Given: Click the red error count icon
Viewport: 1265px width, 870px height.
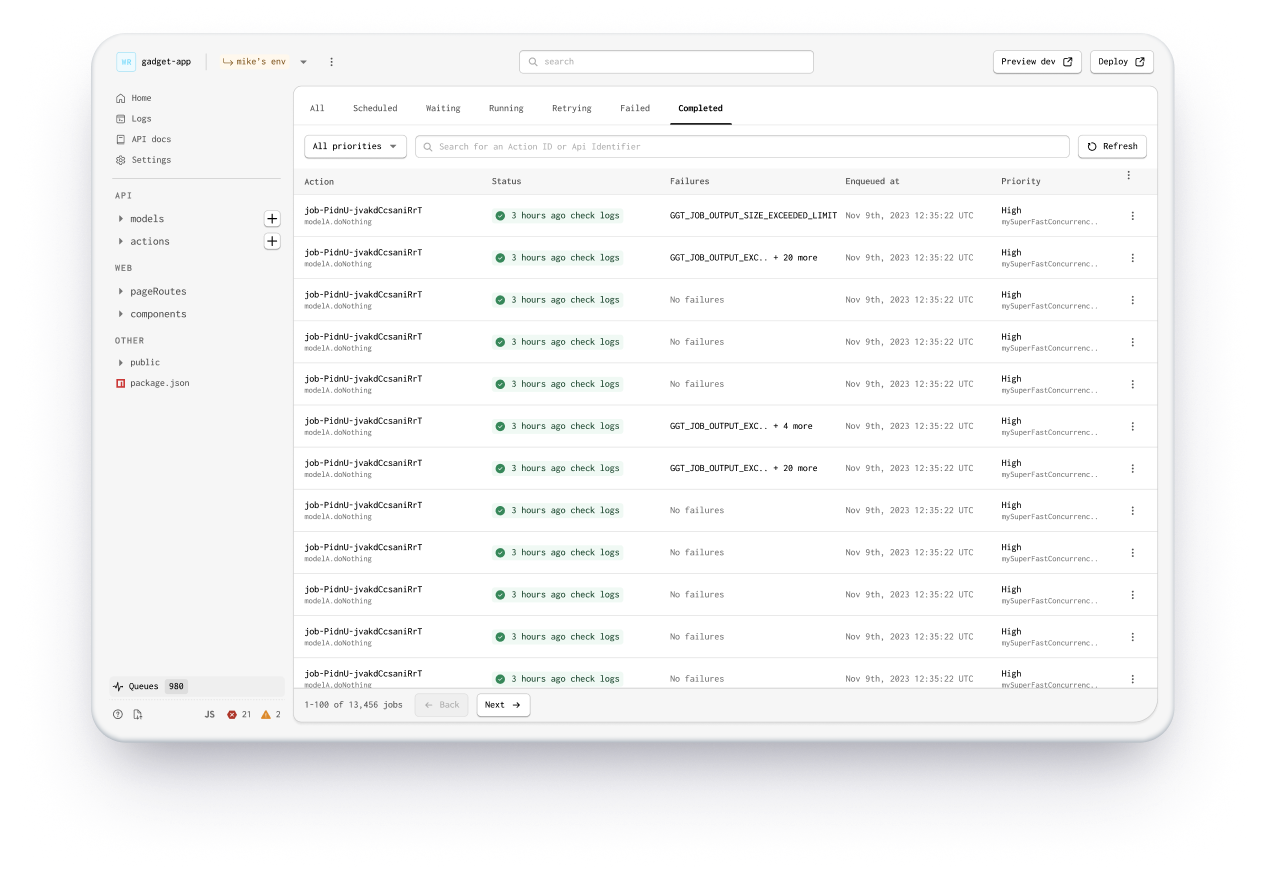Looking at the screenshot, I should click(x=232, y=715).
